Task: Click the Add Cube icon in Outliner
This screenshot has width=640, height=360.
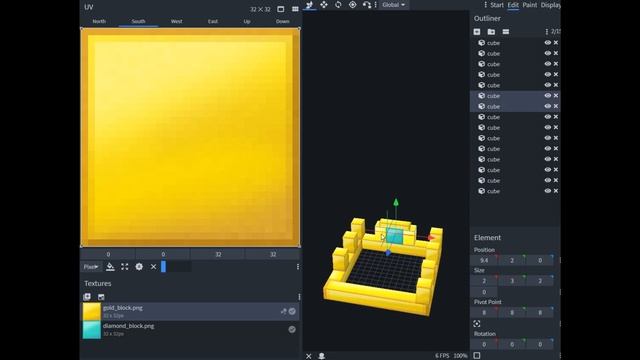Action: (477, 31)
